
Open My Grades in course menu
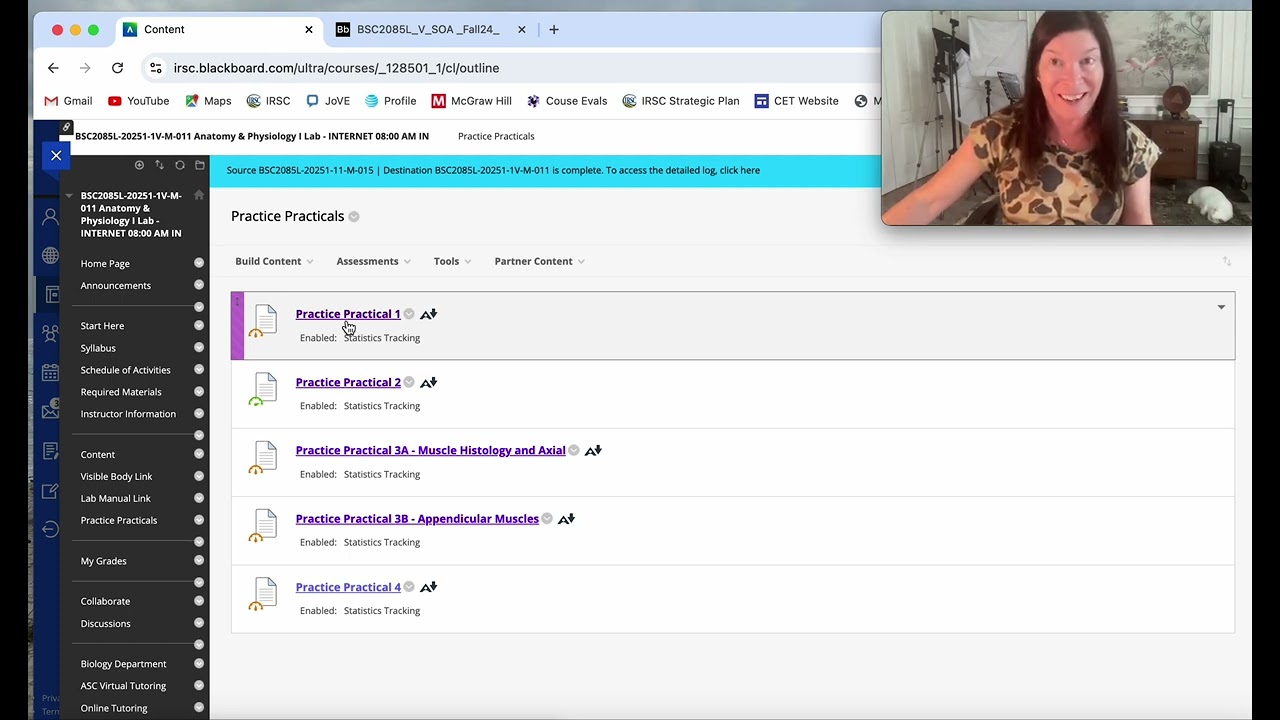coord(103,561)
